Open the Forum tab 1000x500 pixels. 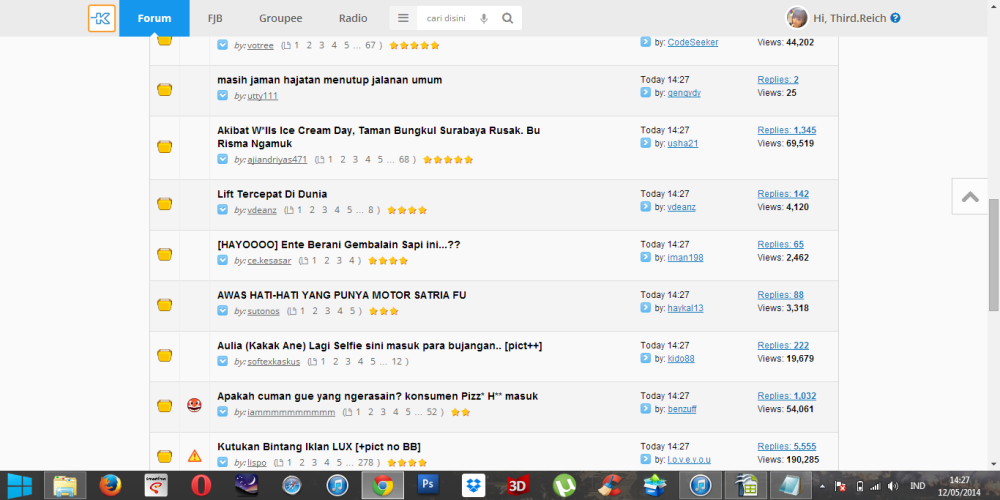click(x=154, y=18)
